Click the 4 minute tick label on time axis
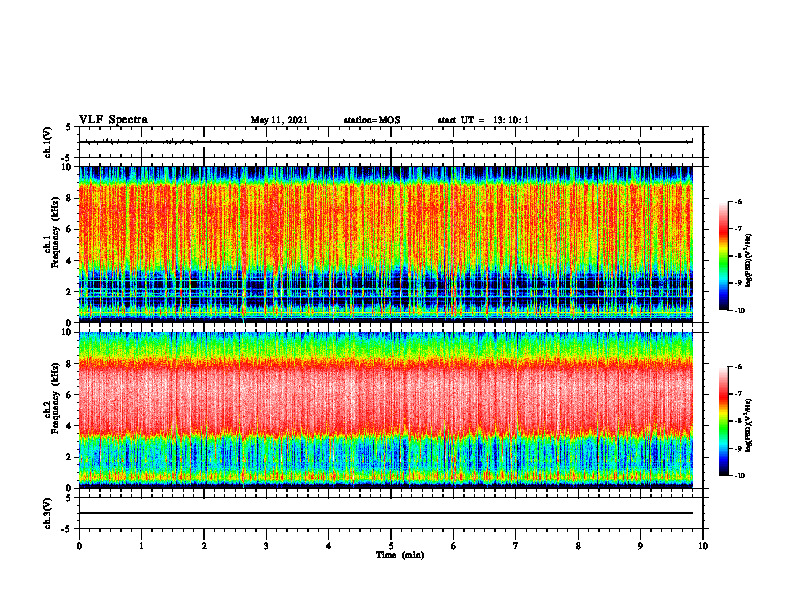The width and height of the screenshot is (792, 612). pyautogui.click(x=329, y=546)
